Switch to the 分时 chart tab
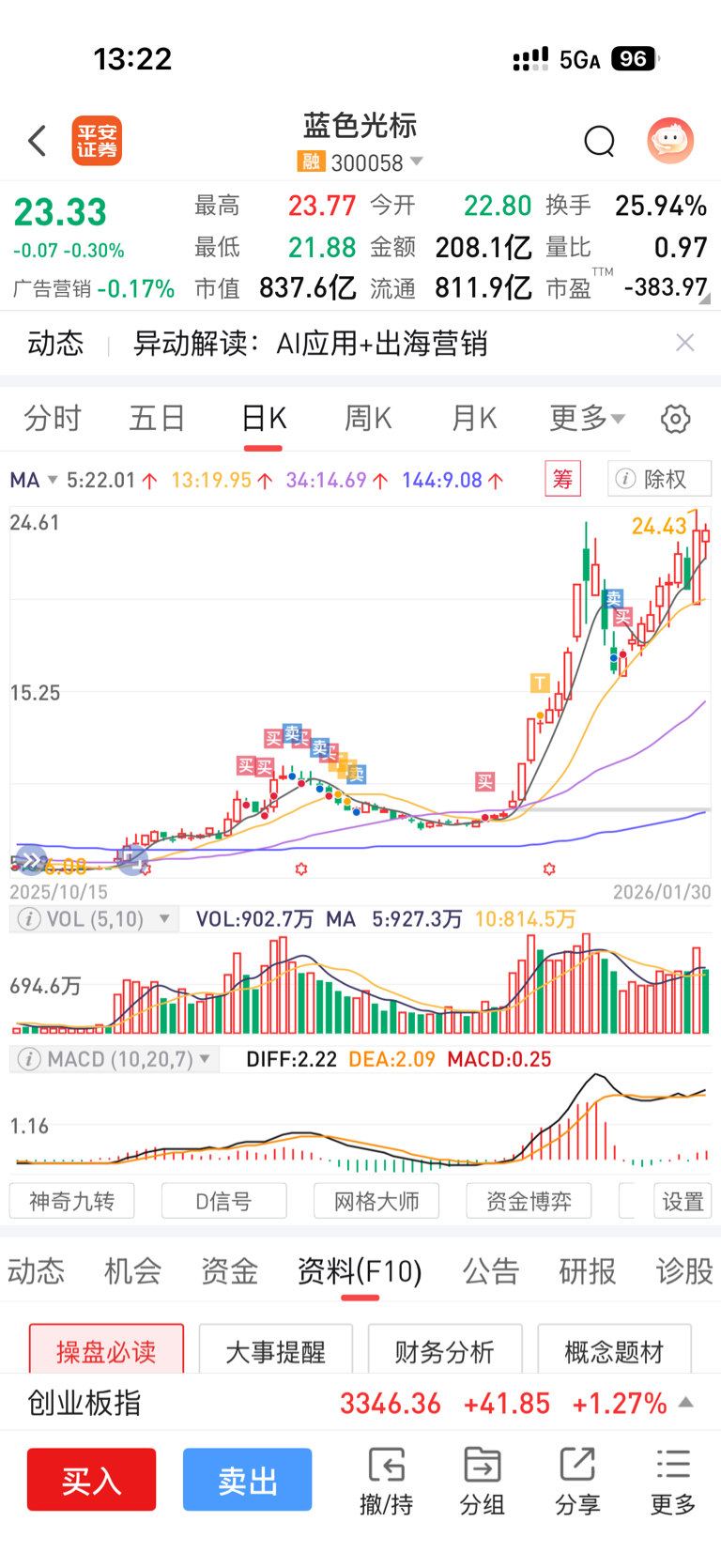This screenshot has height=1568, width=721. (53, 418)
